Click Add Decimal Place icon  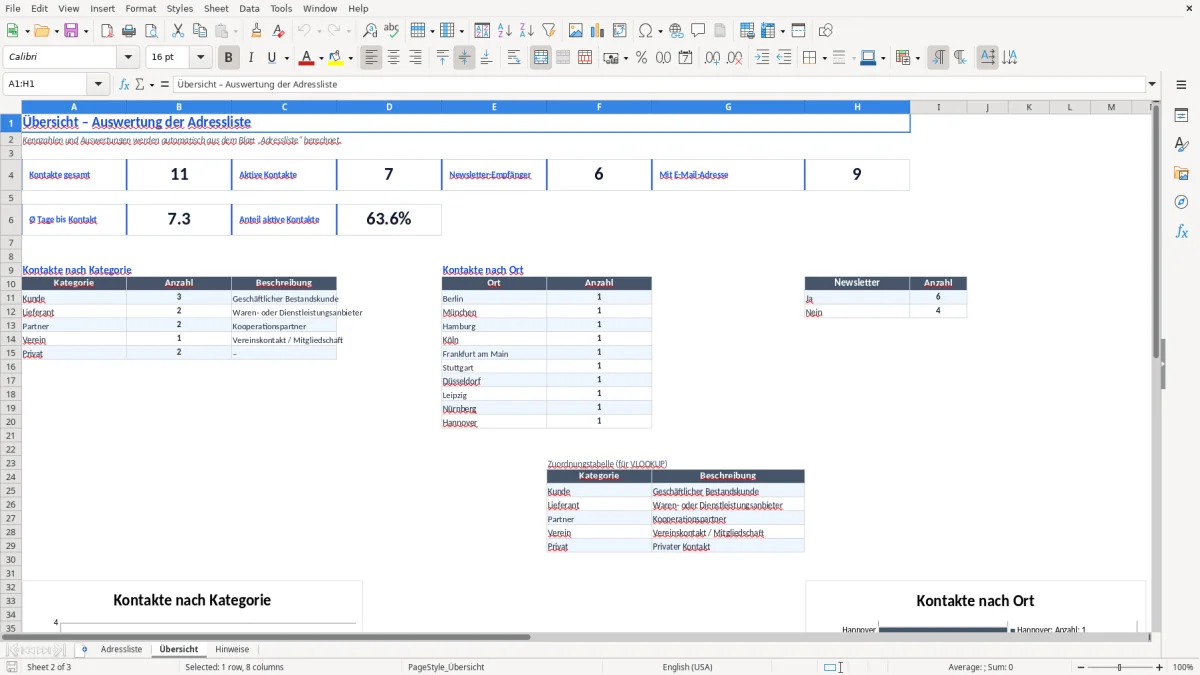point(713,58)
